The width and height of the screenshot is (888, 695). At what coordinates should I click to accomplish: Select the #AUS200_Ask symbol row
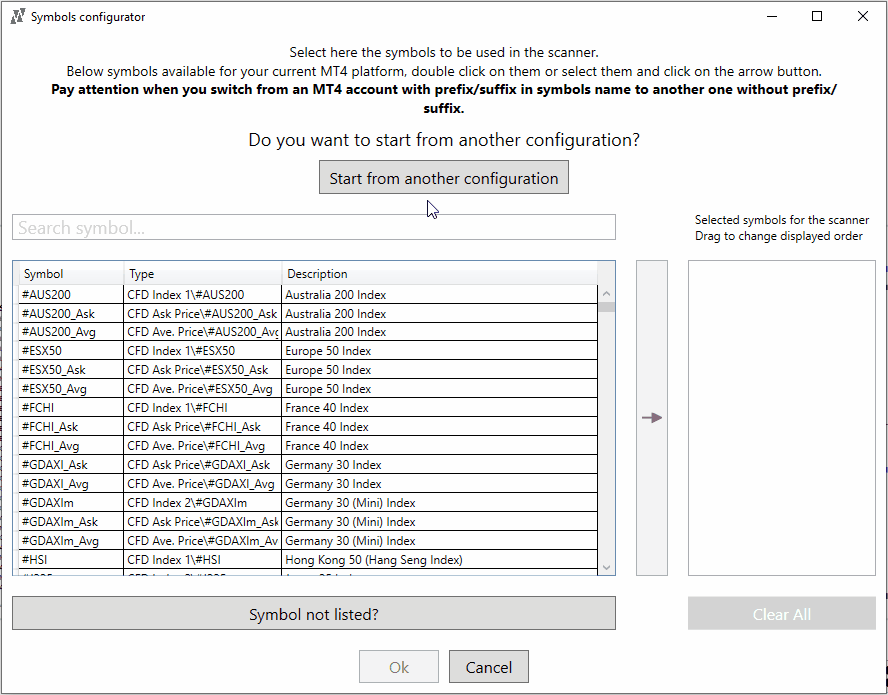pos(309,313)
